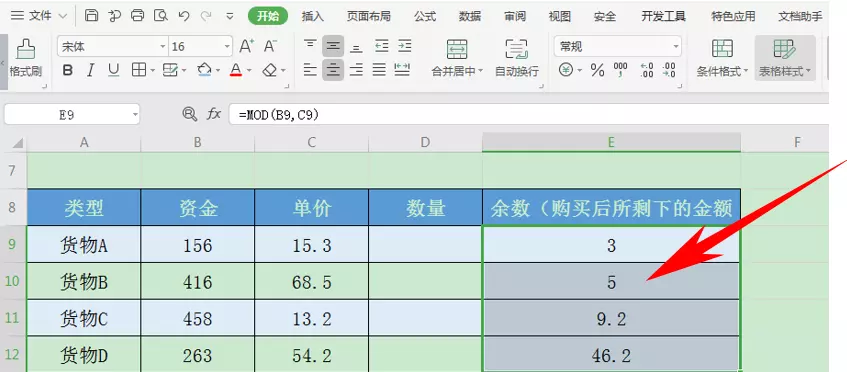Expand the quick access customize arrow
Image resolution: width=847 pixels, height=372 pixels.
coord(230,16)
